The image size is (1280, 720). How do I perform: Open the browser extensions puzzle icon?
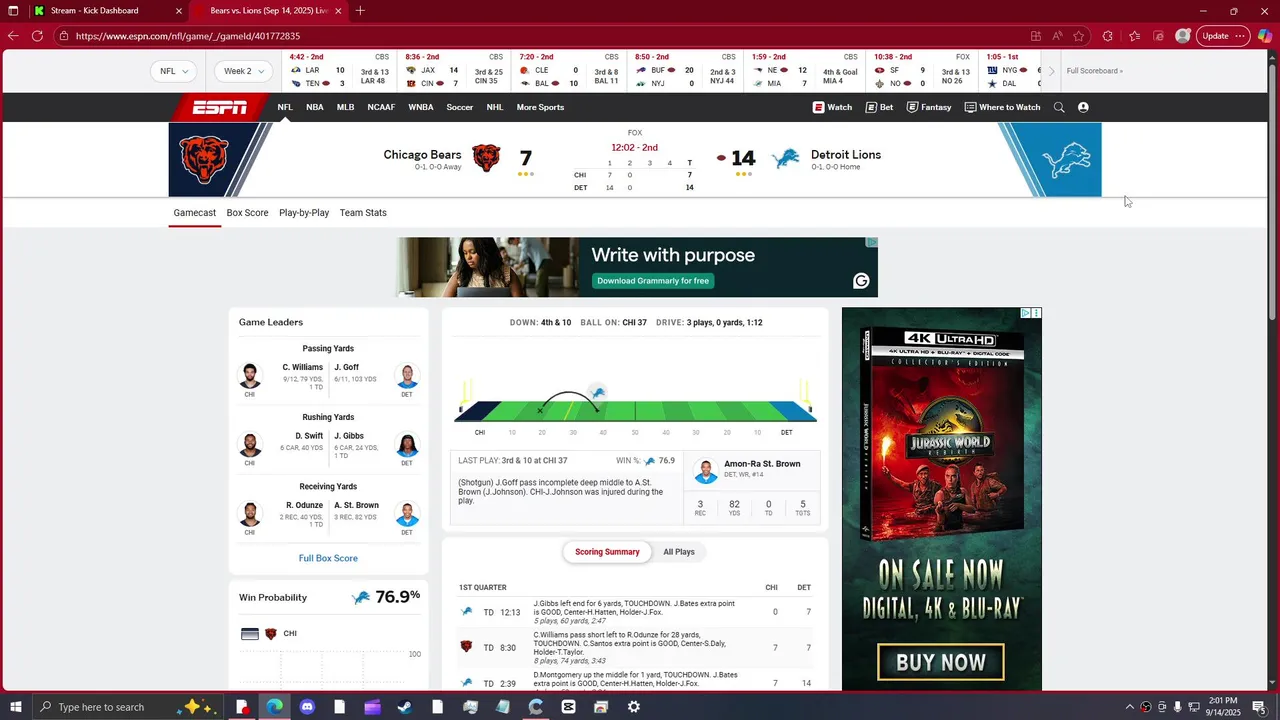[1107, 36]
